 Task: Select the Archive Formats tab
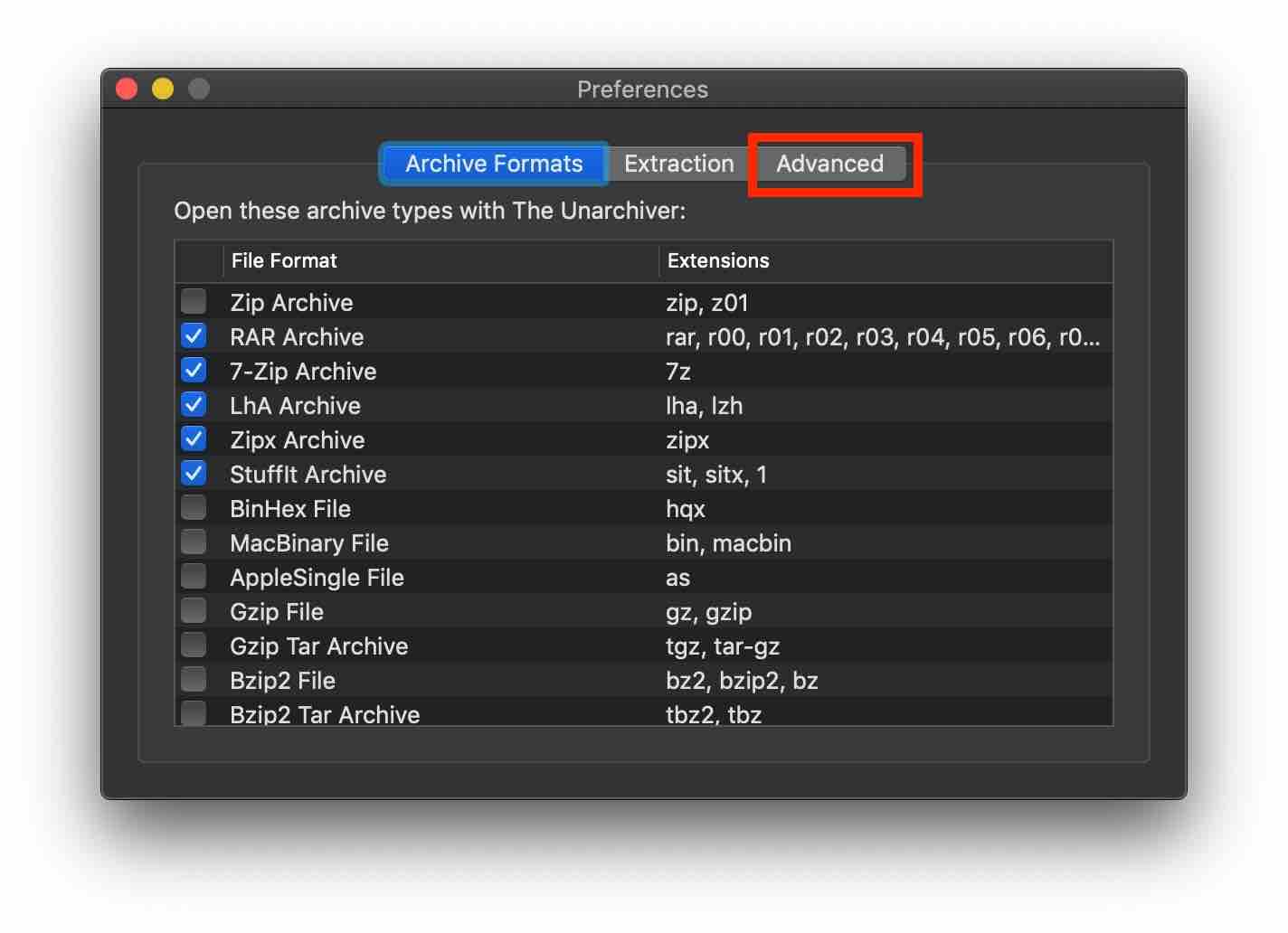point(494,164)
